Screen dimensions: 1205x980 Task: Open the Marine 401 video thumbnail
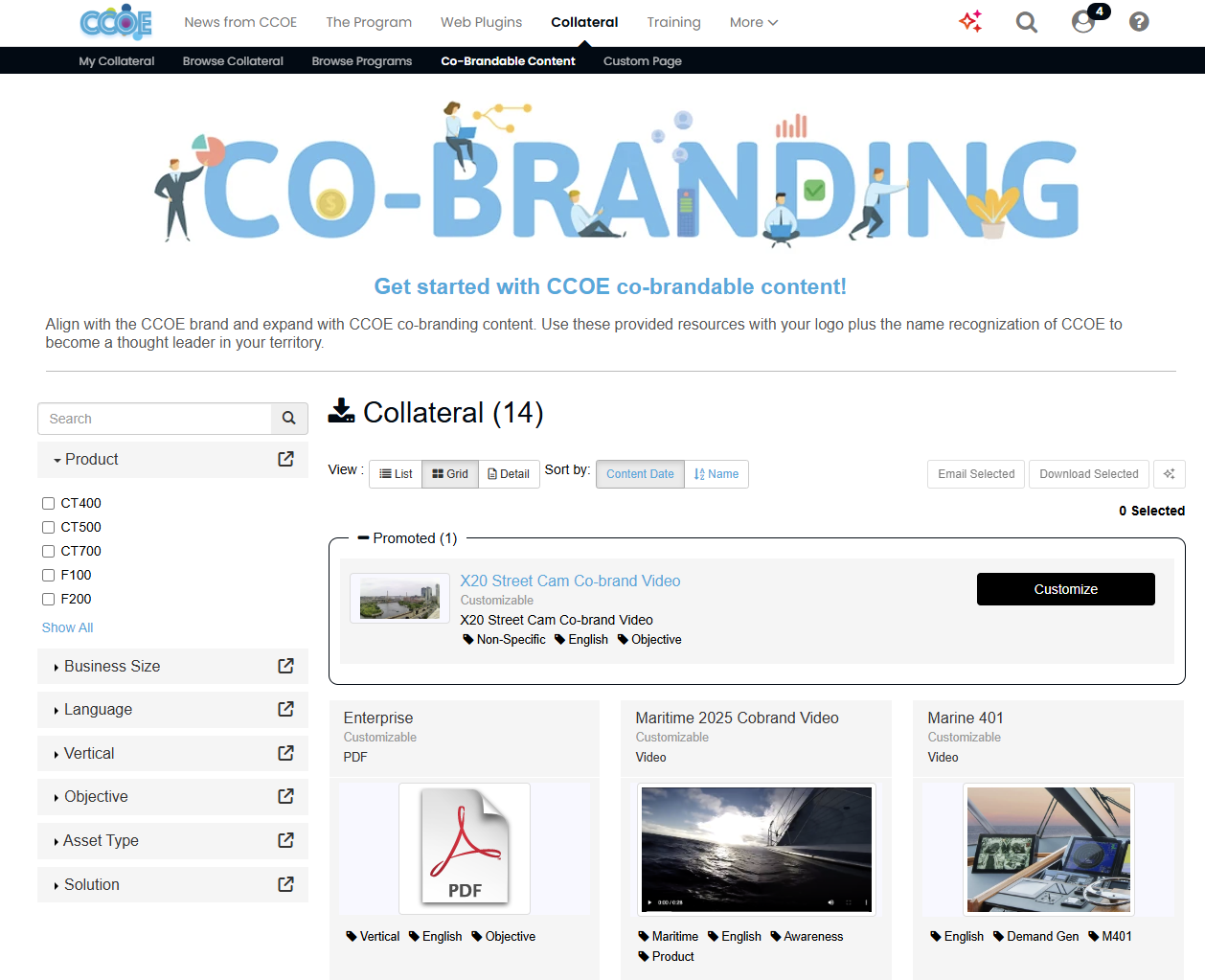click(x=1048, y=850)
